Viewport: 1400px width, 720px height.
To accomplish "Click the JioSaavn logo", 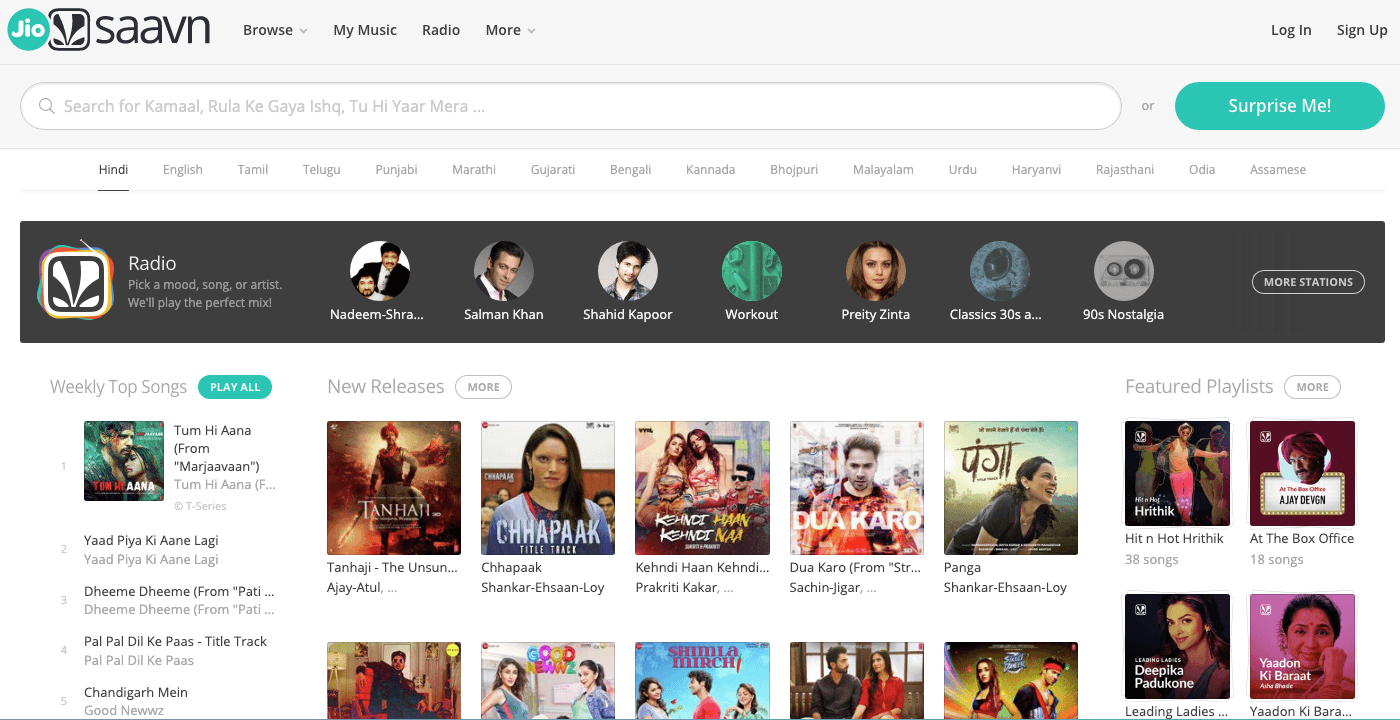I will (109, 30).
